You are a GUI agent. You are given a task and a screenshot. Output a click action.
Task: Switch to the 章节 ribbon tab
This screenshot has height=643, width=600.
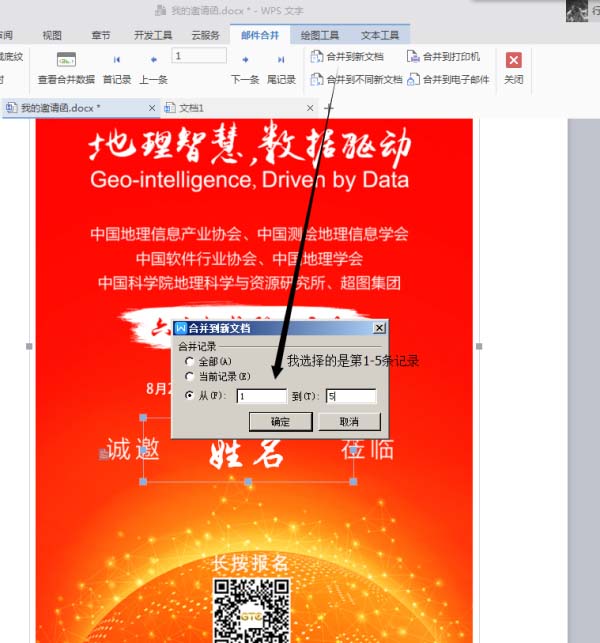[101, 35]
